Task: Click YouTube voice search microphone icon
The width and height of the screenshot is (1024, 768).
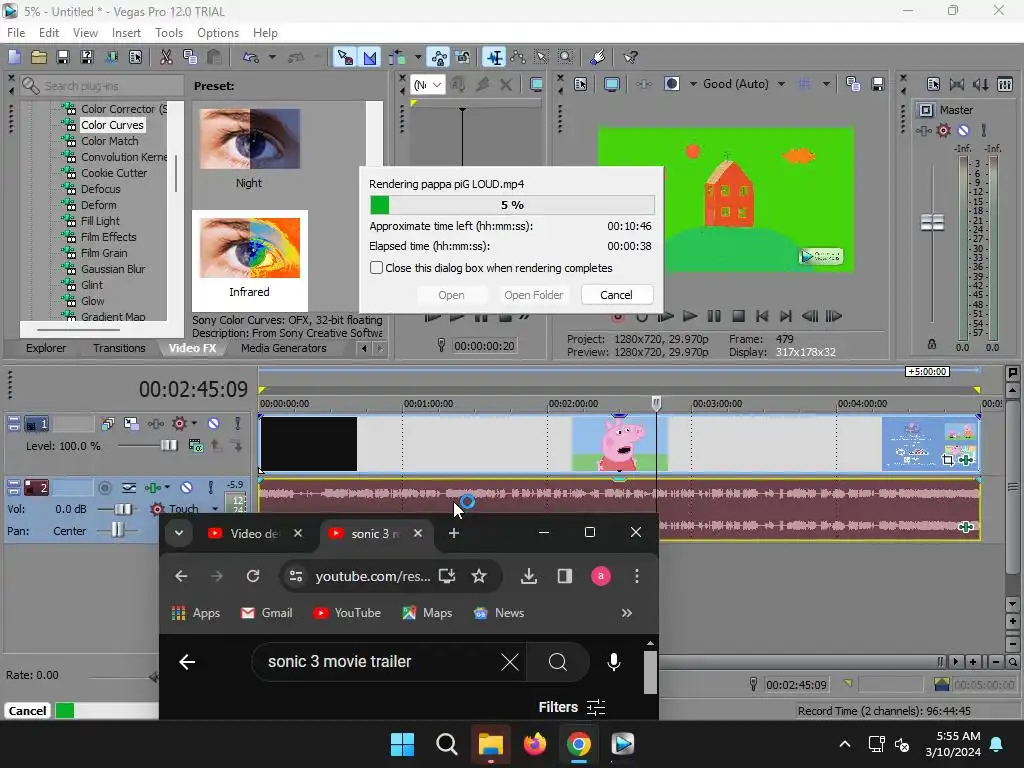Action: 614,662
